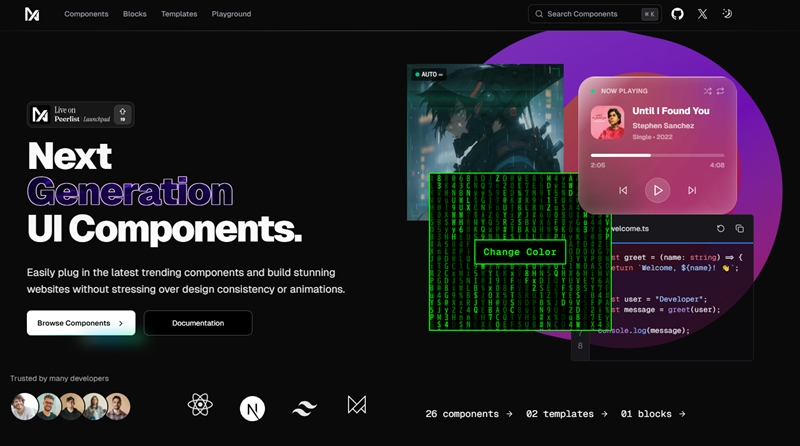Click the copy icon in welcome.ts code panel
Viewport: 800px width, 446px height.
739,229
